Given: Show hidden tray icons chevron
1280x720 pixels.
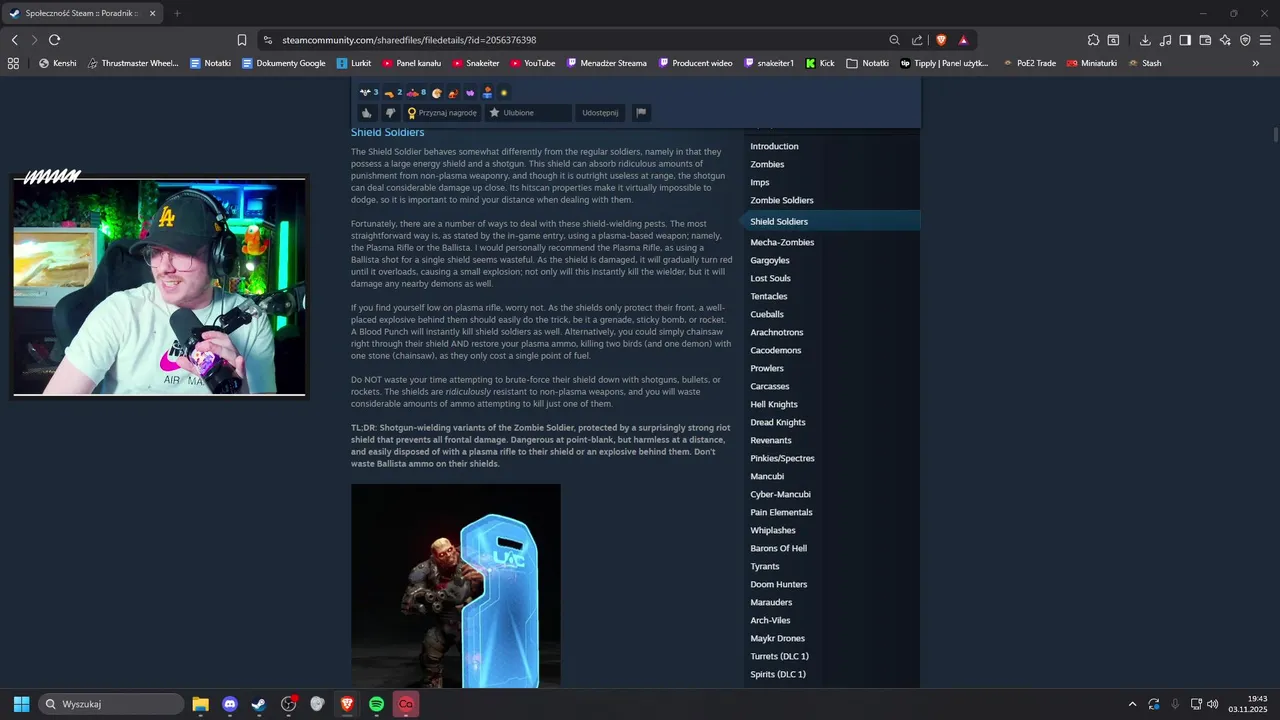Looking at the screenshot, I should point(1132,704).
